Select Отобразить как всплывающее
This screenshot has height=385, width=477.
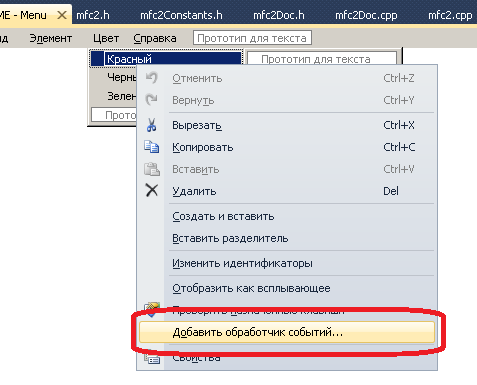pyautogui.click(x=287, y=288)
